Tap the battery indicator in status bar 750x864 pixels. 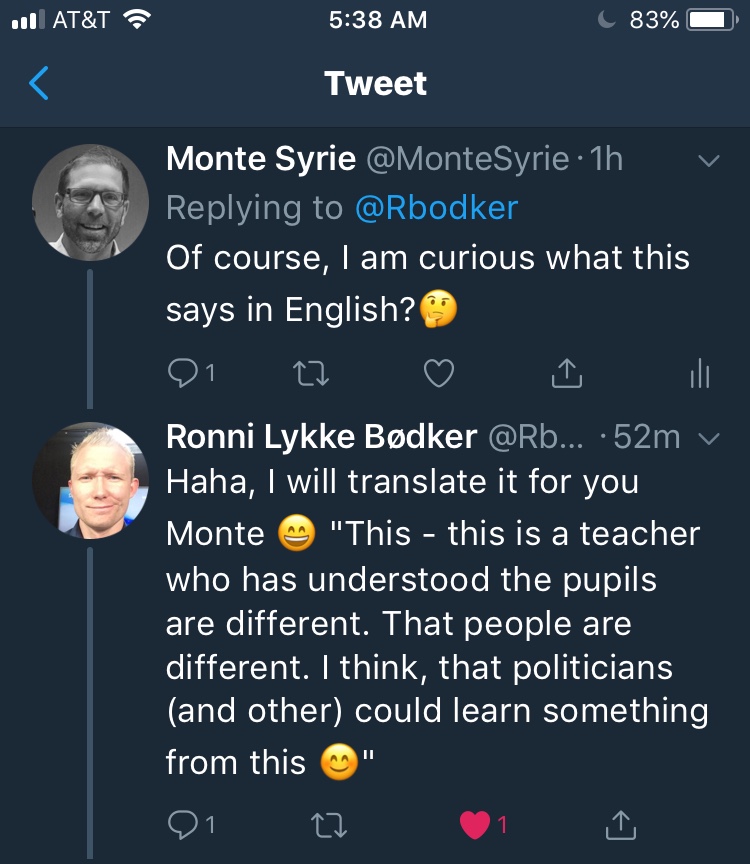coord(713,20)
